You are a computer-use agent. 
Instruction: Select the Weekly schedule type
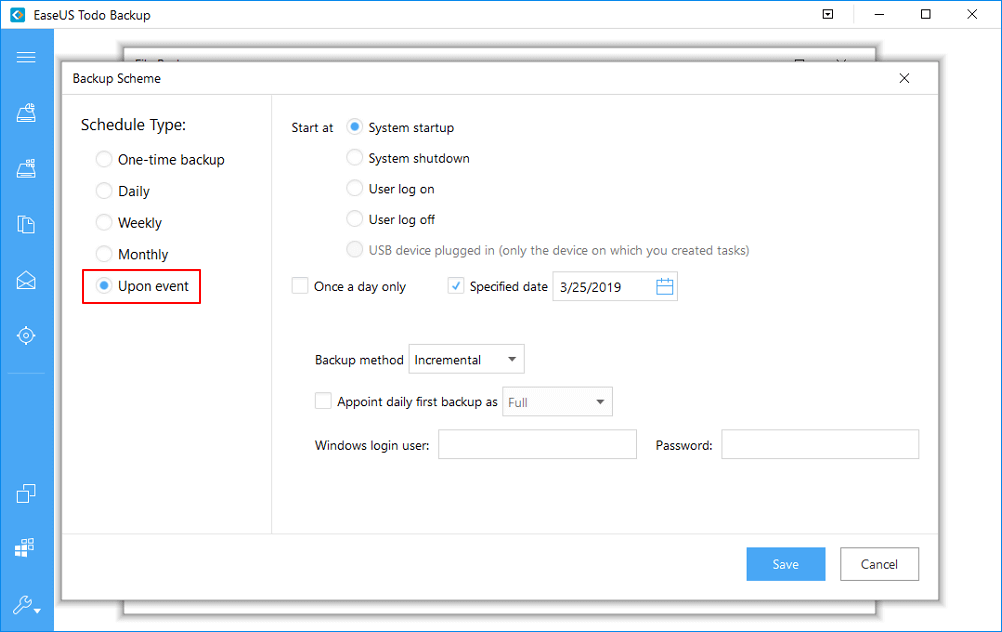(x=104, y=223)
